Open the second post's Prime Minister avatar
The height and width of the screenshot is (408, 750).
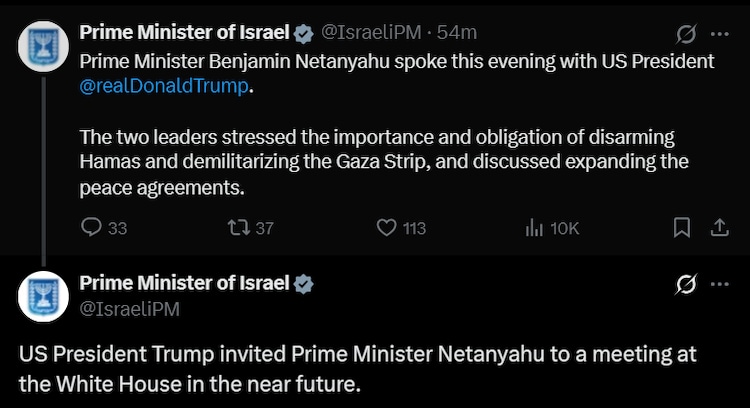(x=43, y=296)
